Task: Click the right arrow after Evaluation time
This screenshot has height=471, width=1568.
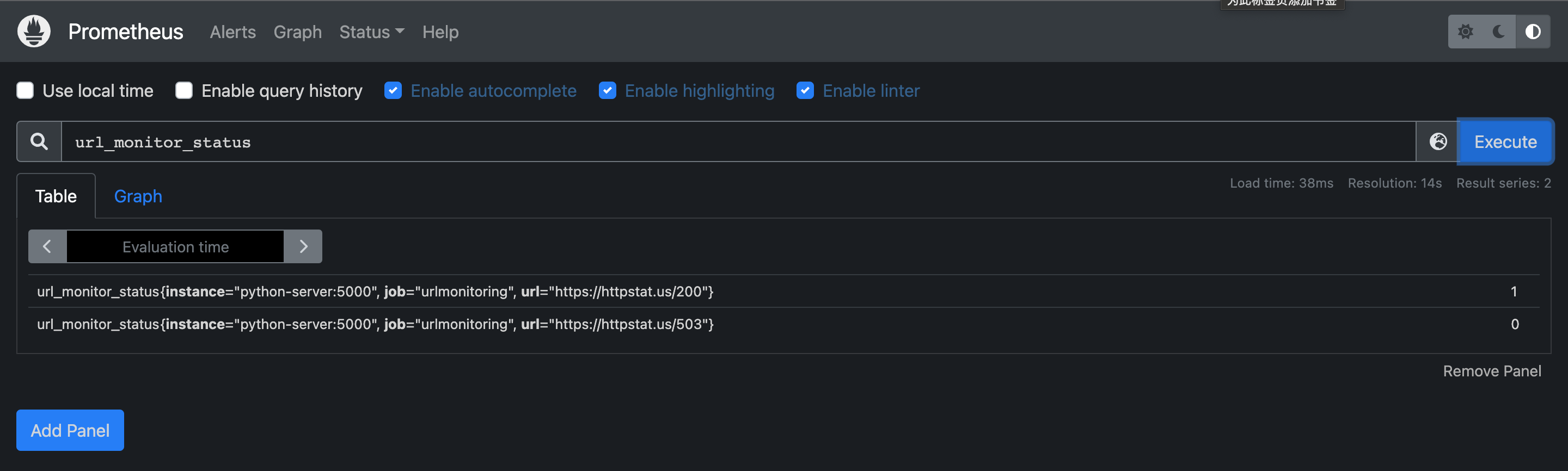Action: [x=303, y=246]
